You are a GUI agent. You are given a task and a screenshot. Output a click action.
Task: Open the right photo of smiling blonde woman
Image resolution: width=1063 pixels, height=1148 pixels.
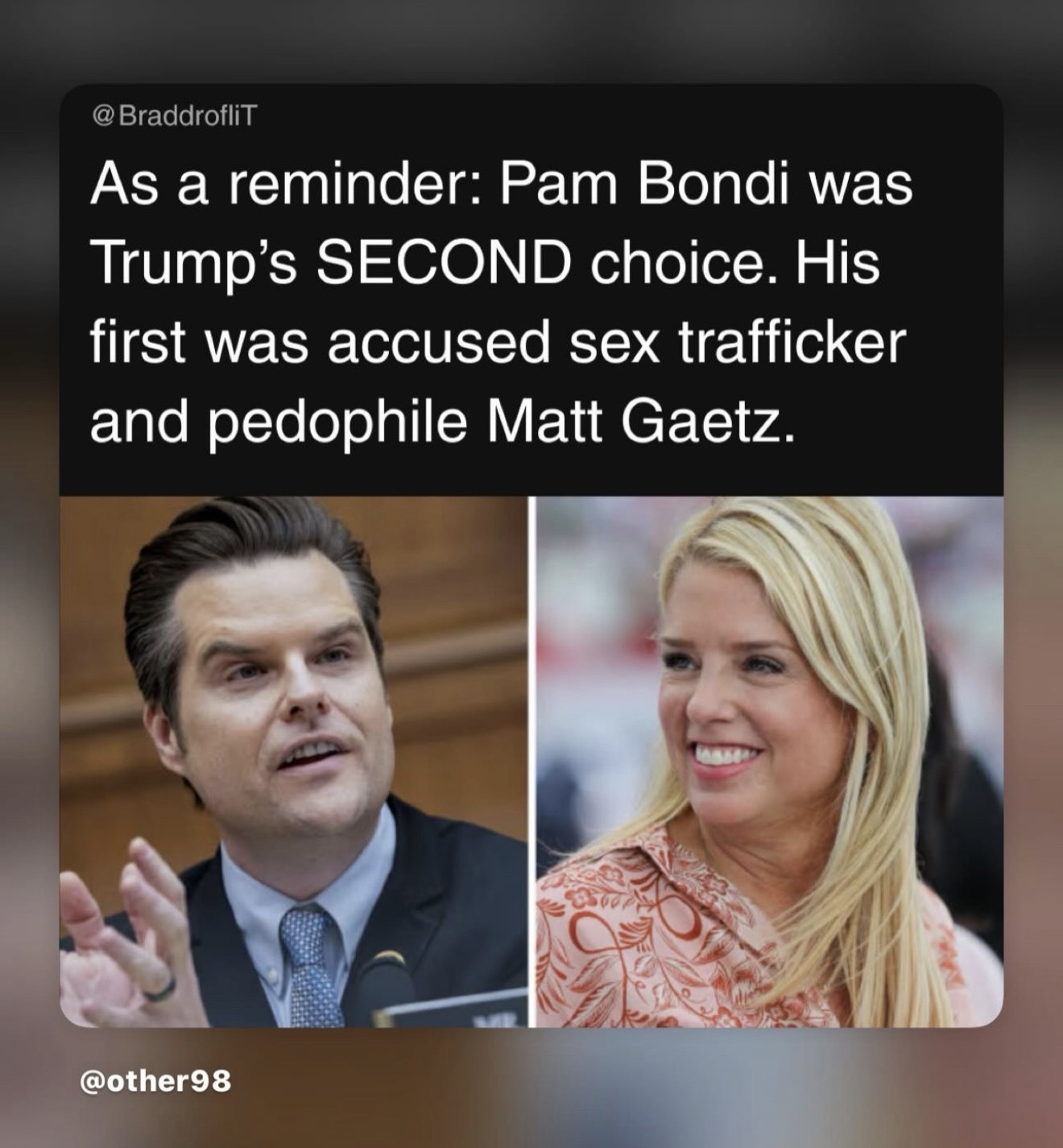click(770, 762)
